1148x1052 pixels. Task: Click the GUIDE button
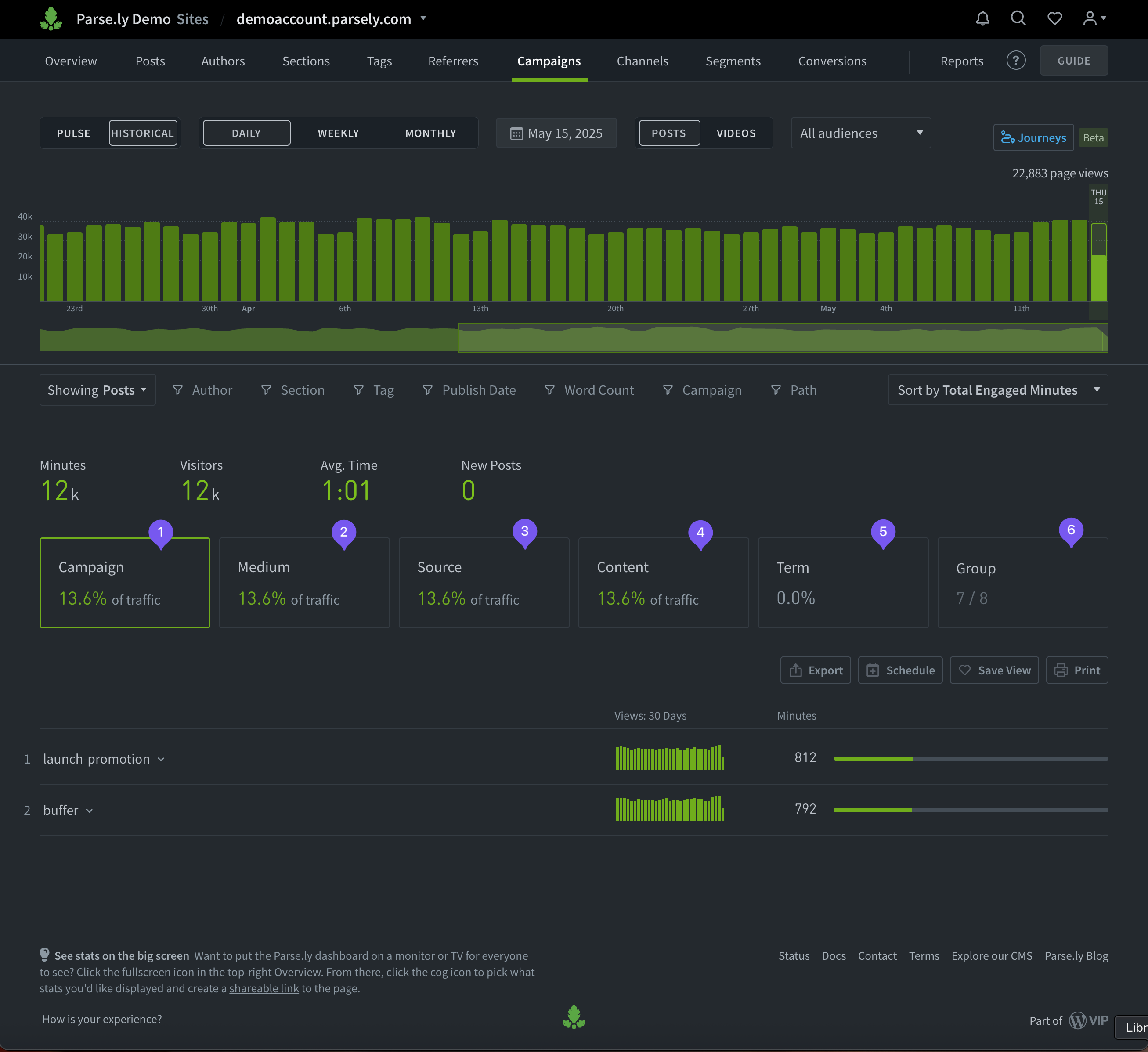[1074, 60]
